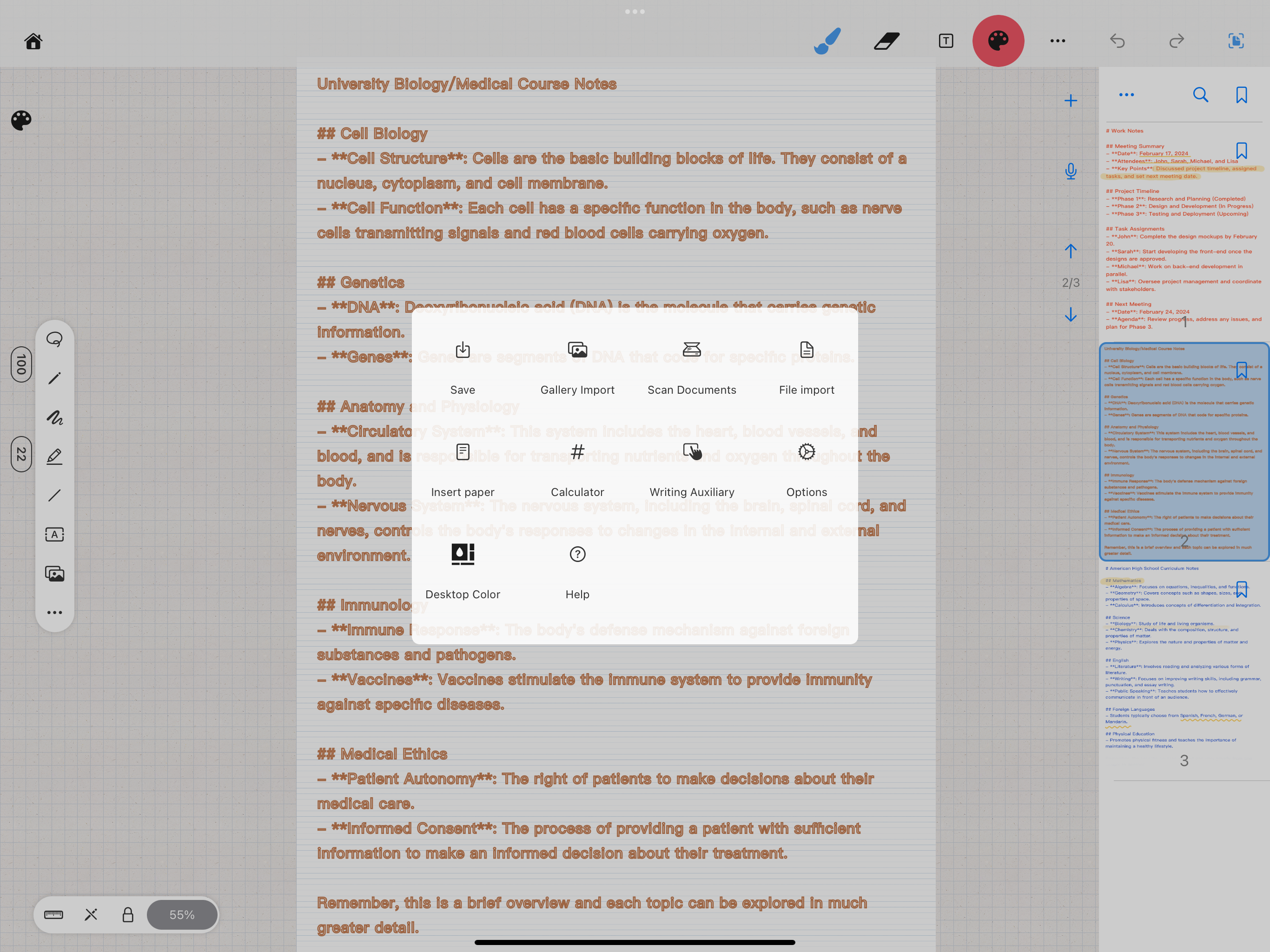The image size is (1270, 952).
Task: Open the sidebar three-dots menu
Action: (x=1126, y=95)
